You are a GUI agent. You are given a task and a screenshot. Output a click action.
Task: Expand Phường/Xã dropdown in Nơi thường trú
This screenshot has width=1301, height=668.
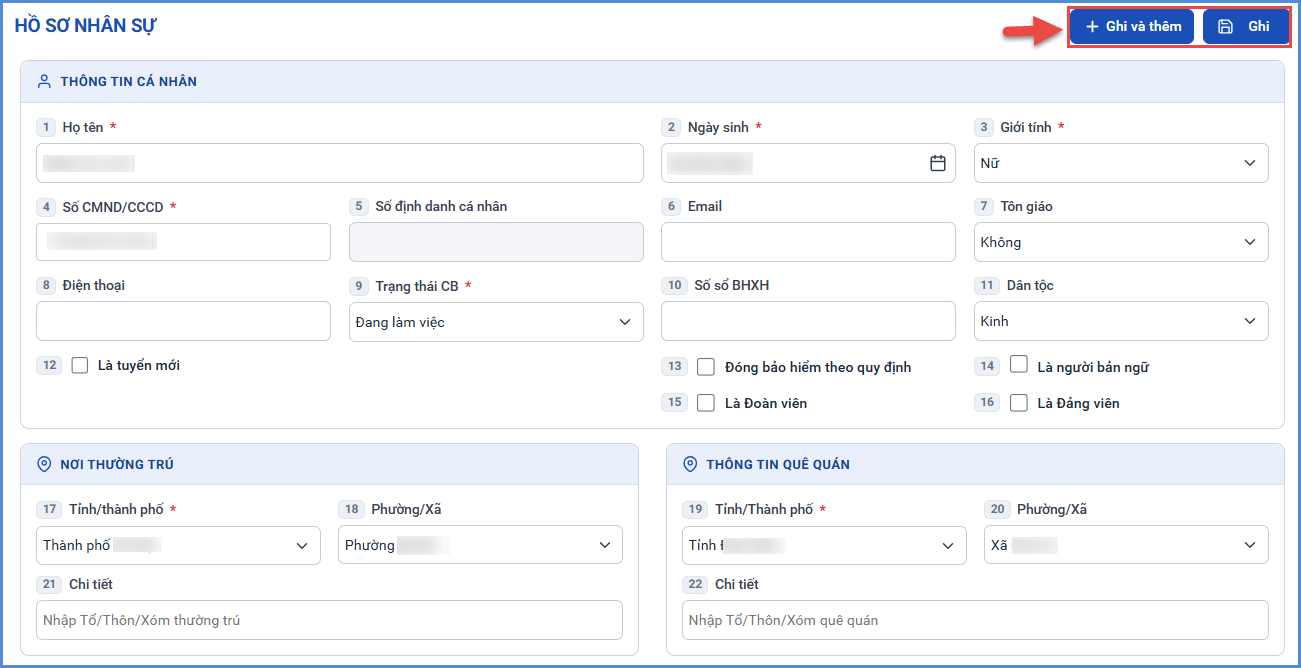pos(480,545)
